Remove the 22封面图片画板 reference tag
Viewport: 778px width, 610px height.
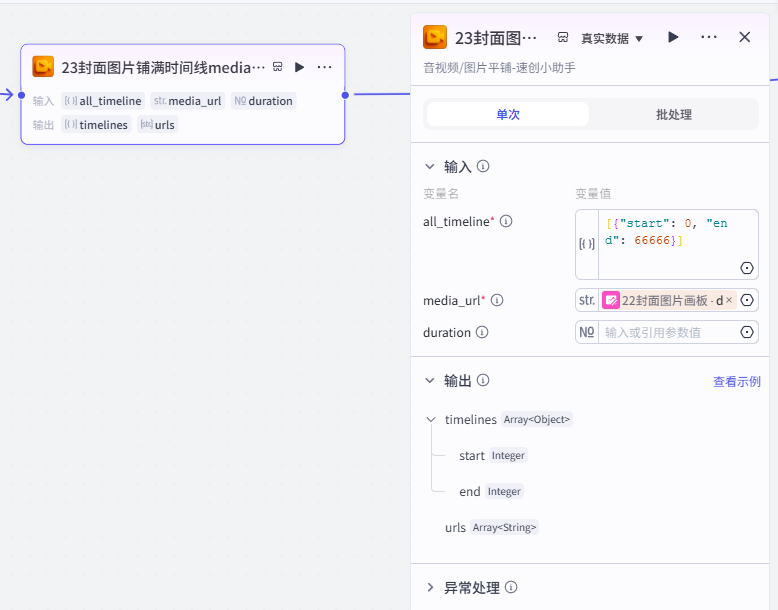coord(729,300)
